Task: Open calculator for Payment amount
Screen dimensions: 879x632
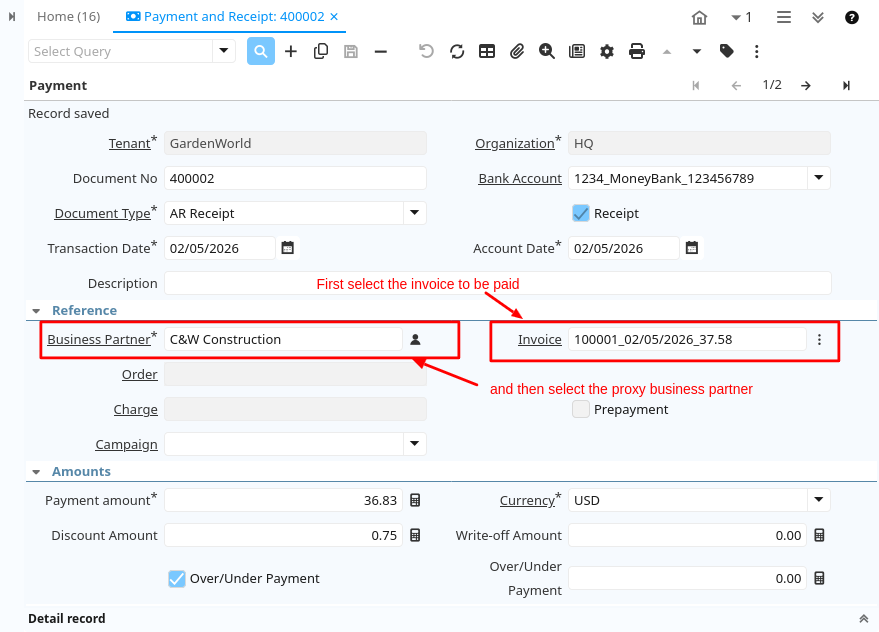Action: [x=416, y=500]
